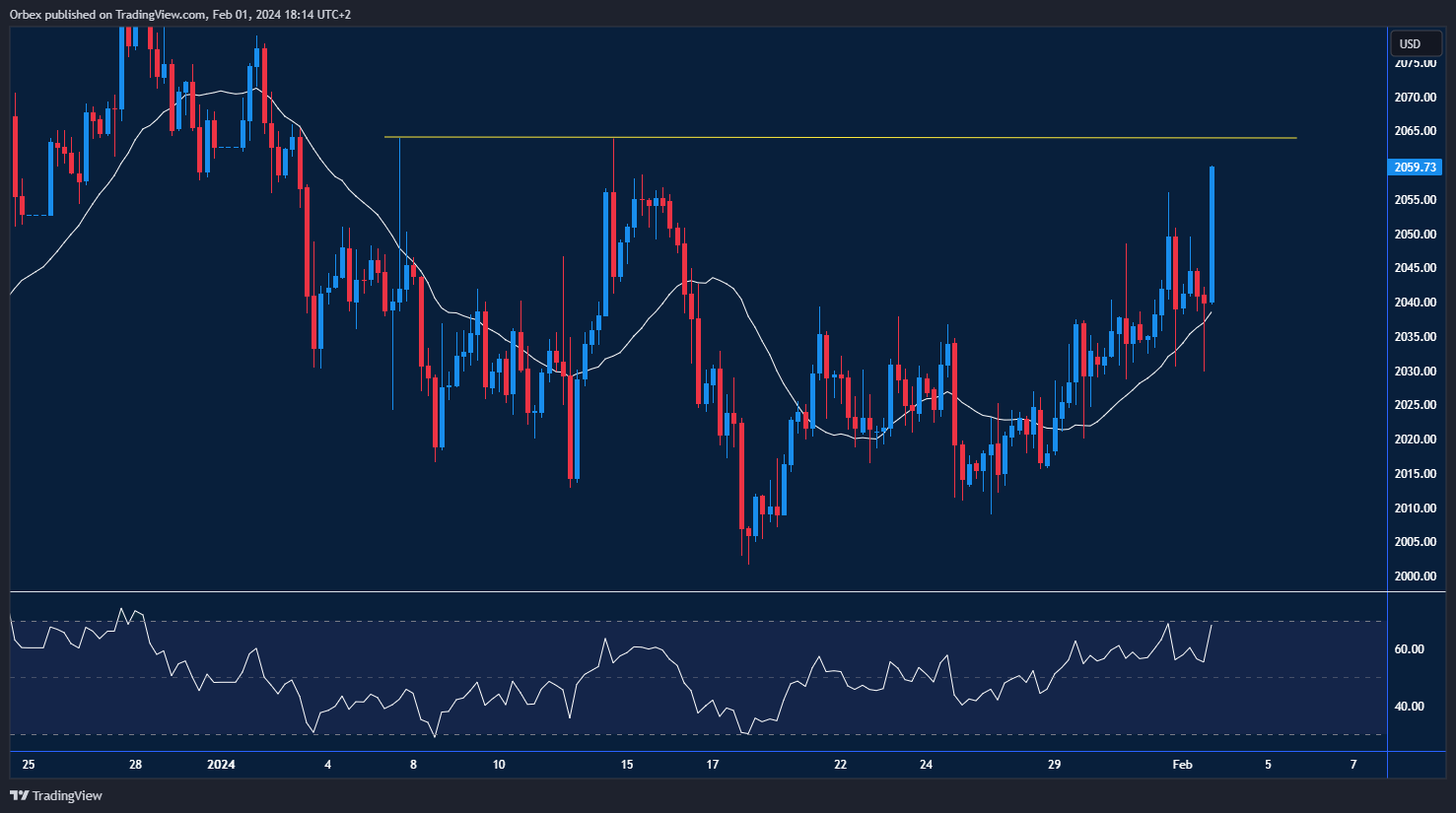Click the Feb label on time axis
Viewport: 1456px width, 813px height.
[1182, 765]
